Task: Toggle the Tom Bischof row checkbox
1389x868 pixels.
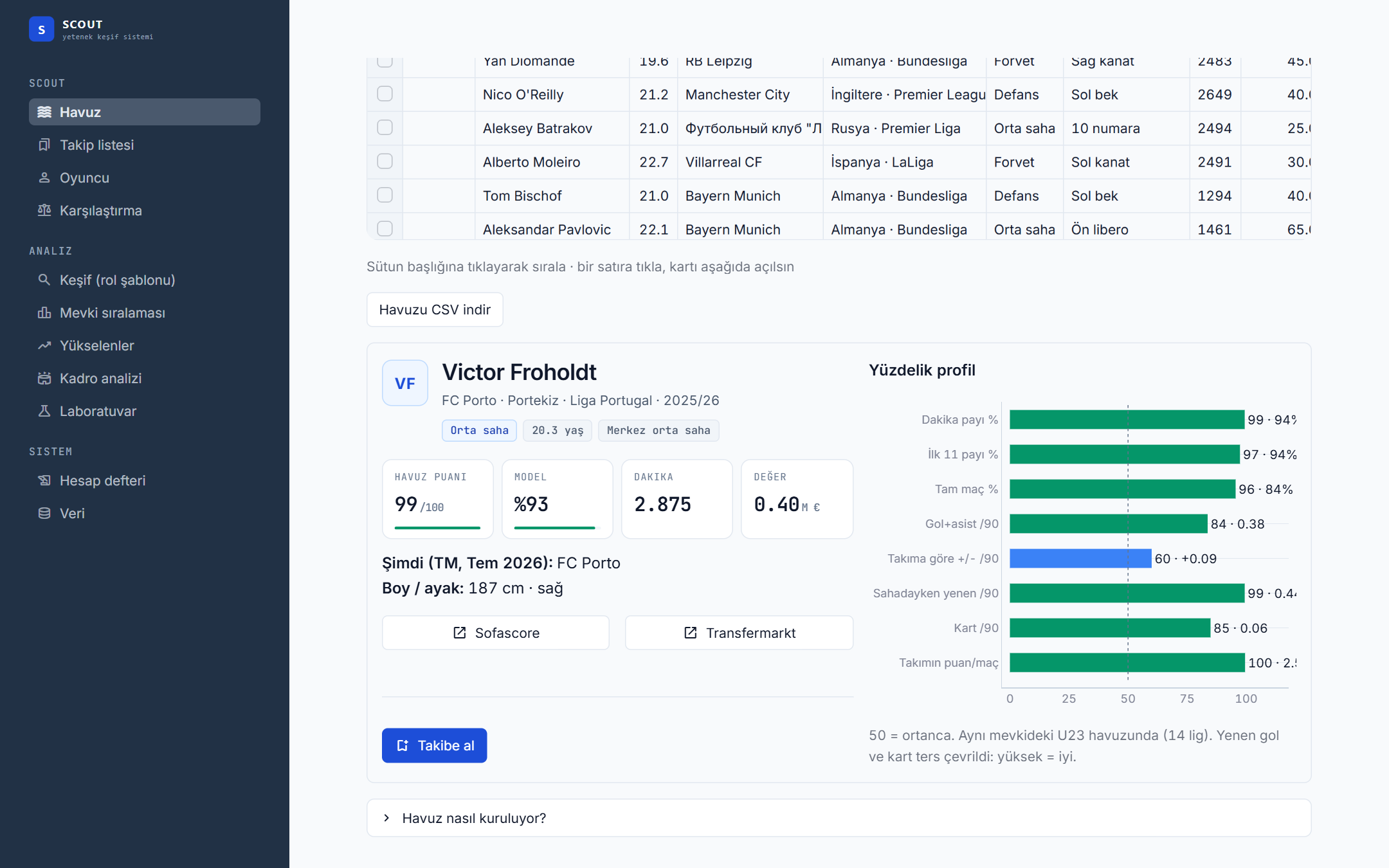Action: pyautogui.click(x=385, y=195)
